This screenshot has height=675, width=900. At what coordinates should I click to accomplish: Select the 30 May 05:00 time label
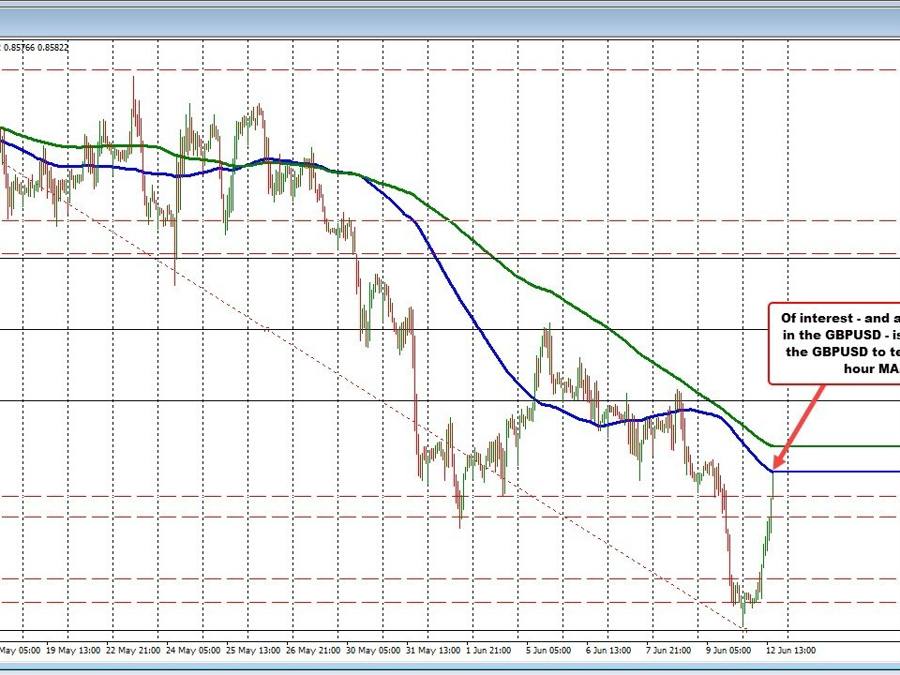click(x=370, y=648)
